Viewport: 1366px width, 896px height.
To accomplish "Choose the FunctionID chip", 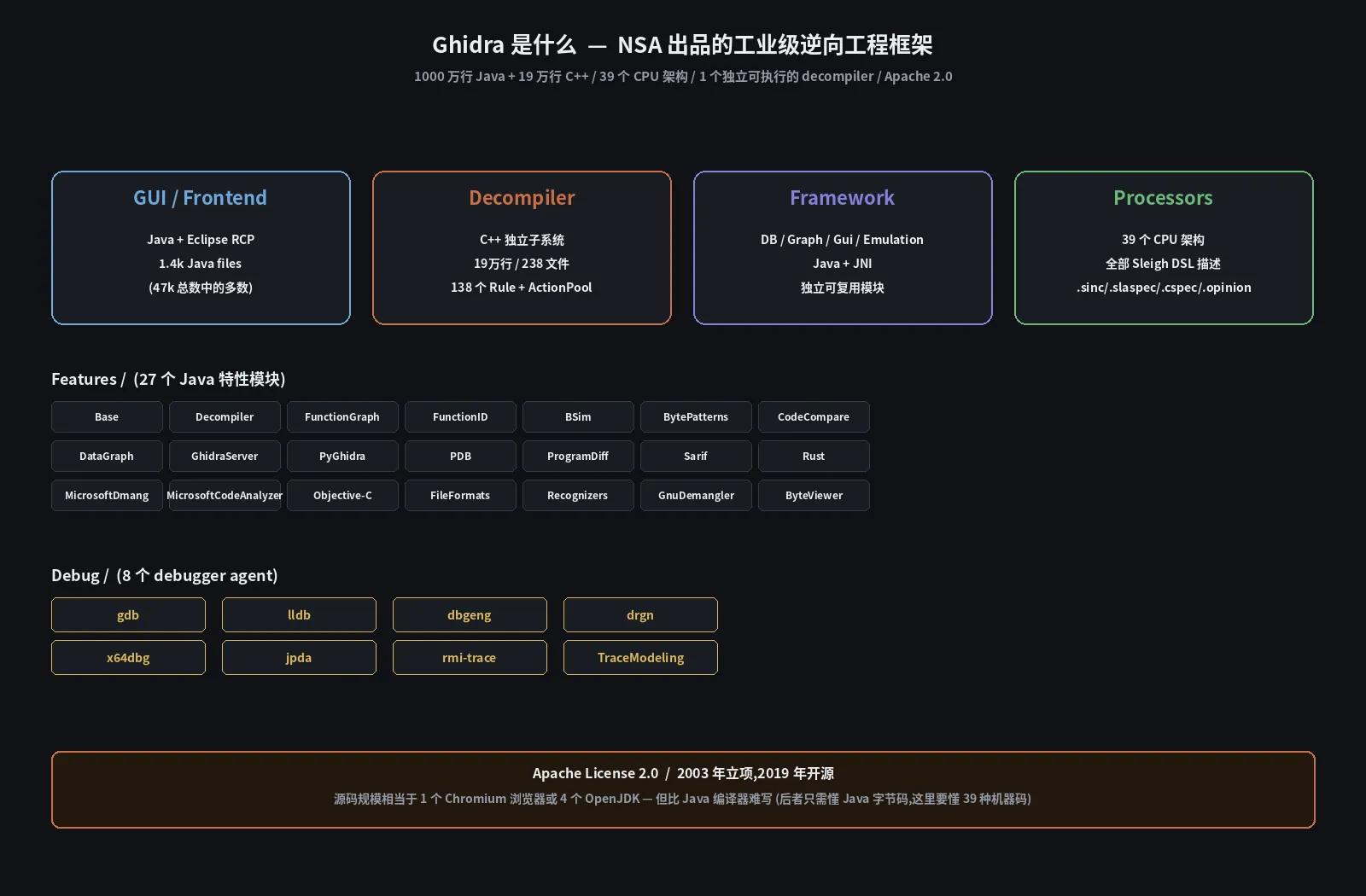I will point(460,416).
